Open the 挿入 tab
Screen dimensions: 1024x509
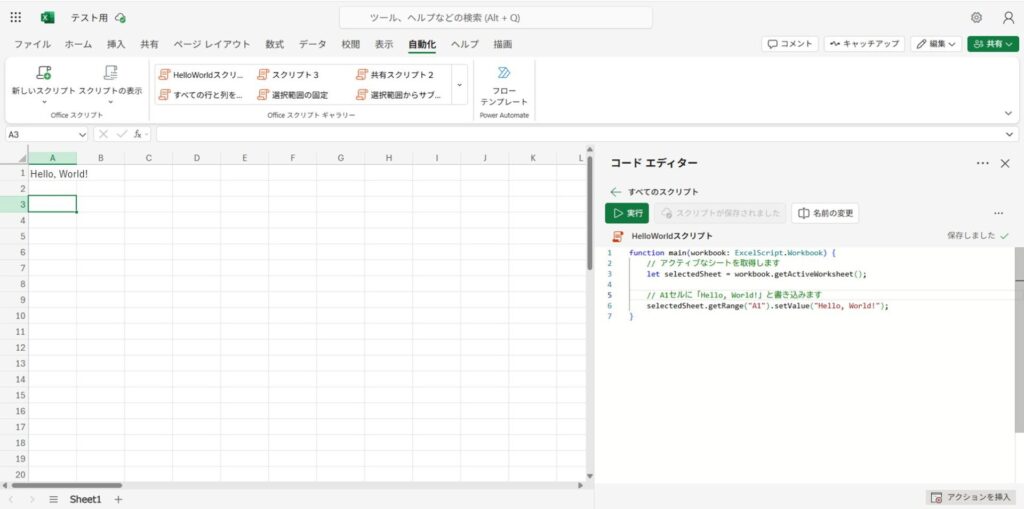pyautogui.click(x=116, y=44)
